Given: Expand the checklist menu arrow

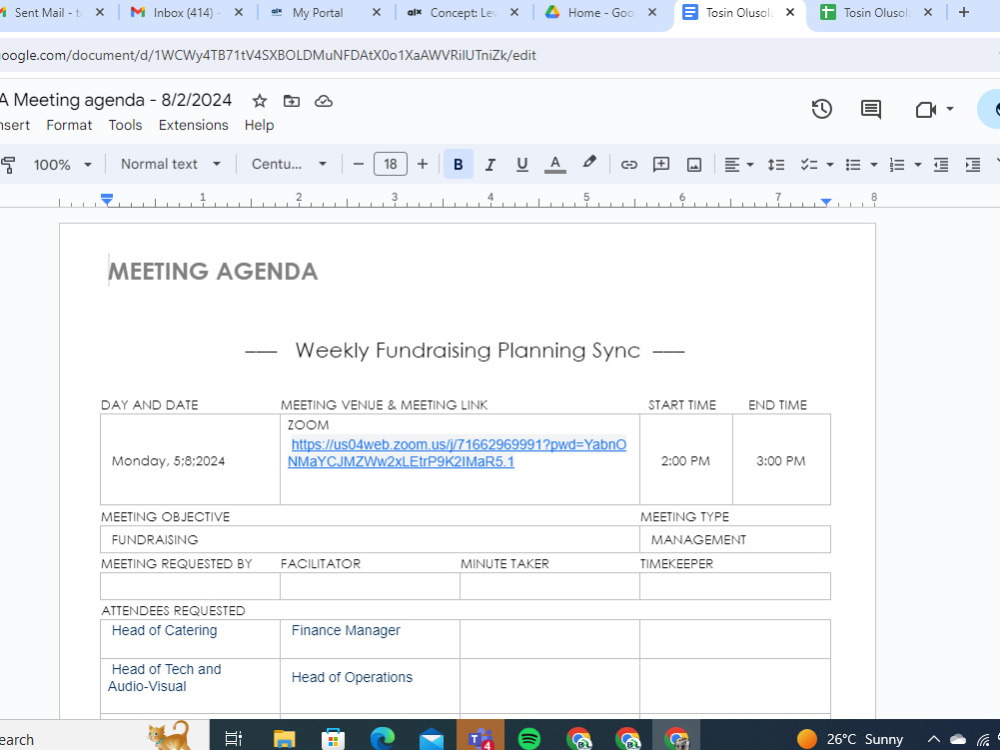Looking at the screenshot, I should tap(830, 165).
